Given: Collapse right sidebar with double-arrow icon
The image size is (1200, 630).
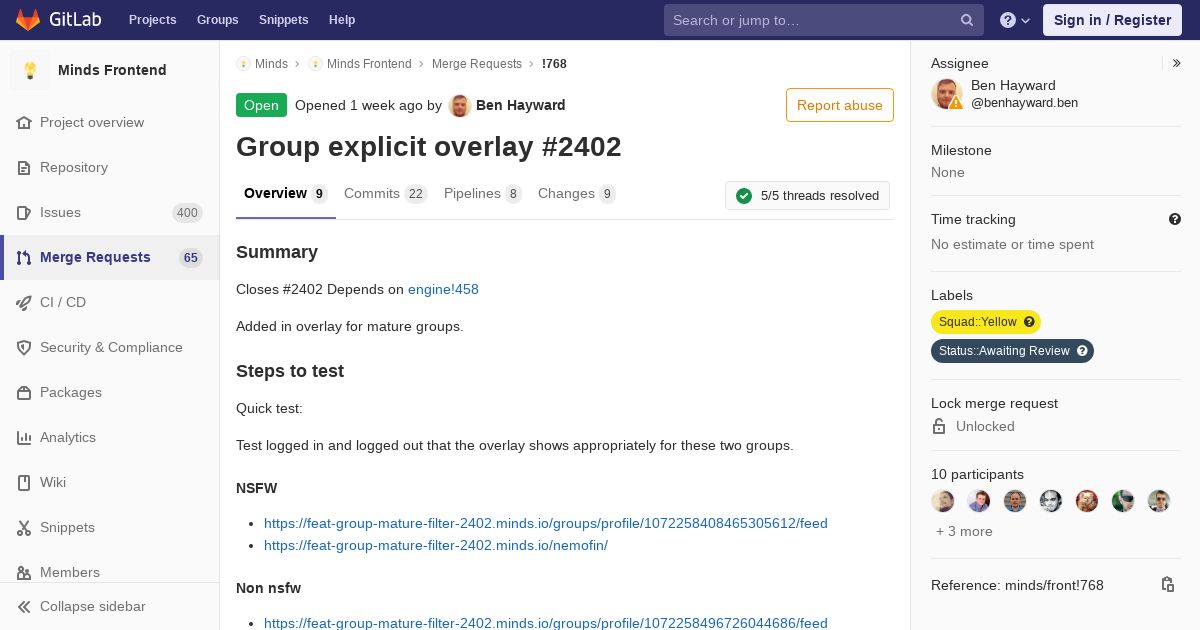Looking at the screenshot, I should click(x=1177, y=63).
